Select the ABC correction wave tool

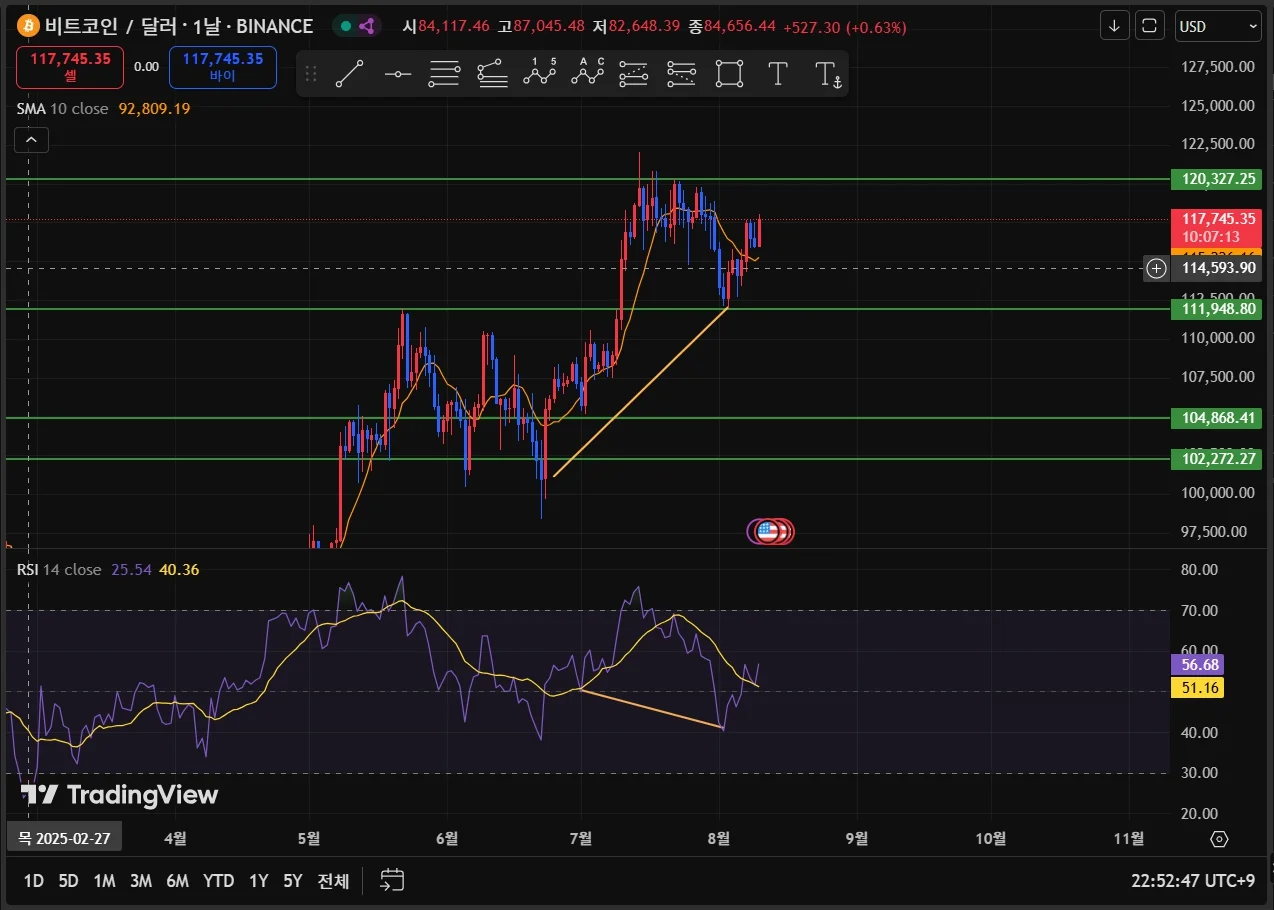(588, 74)
